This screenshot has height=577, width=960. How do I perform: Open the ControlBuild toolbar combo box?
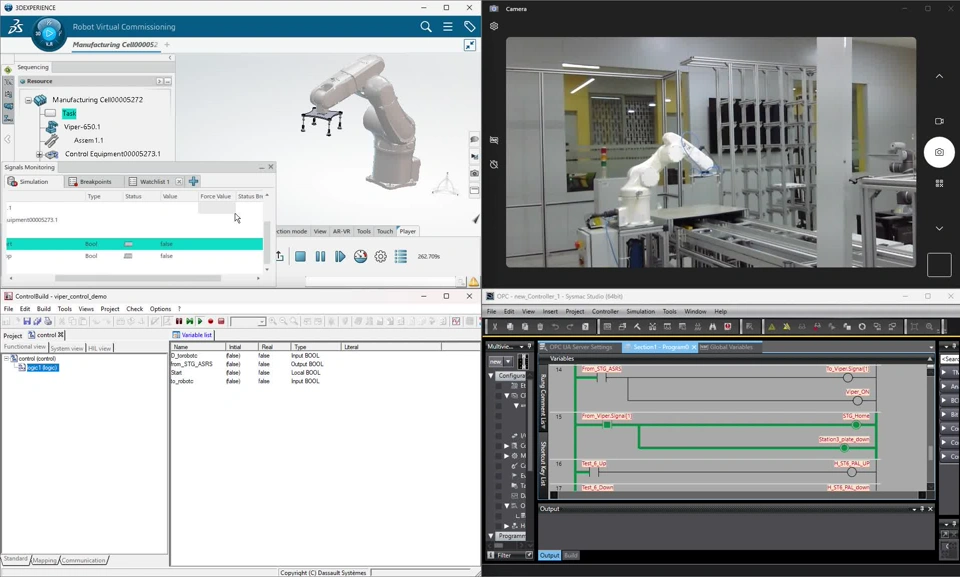point(248,321)
